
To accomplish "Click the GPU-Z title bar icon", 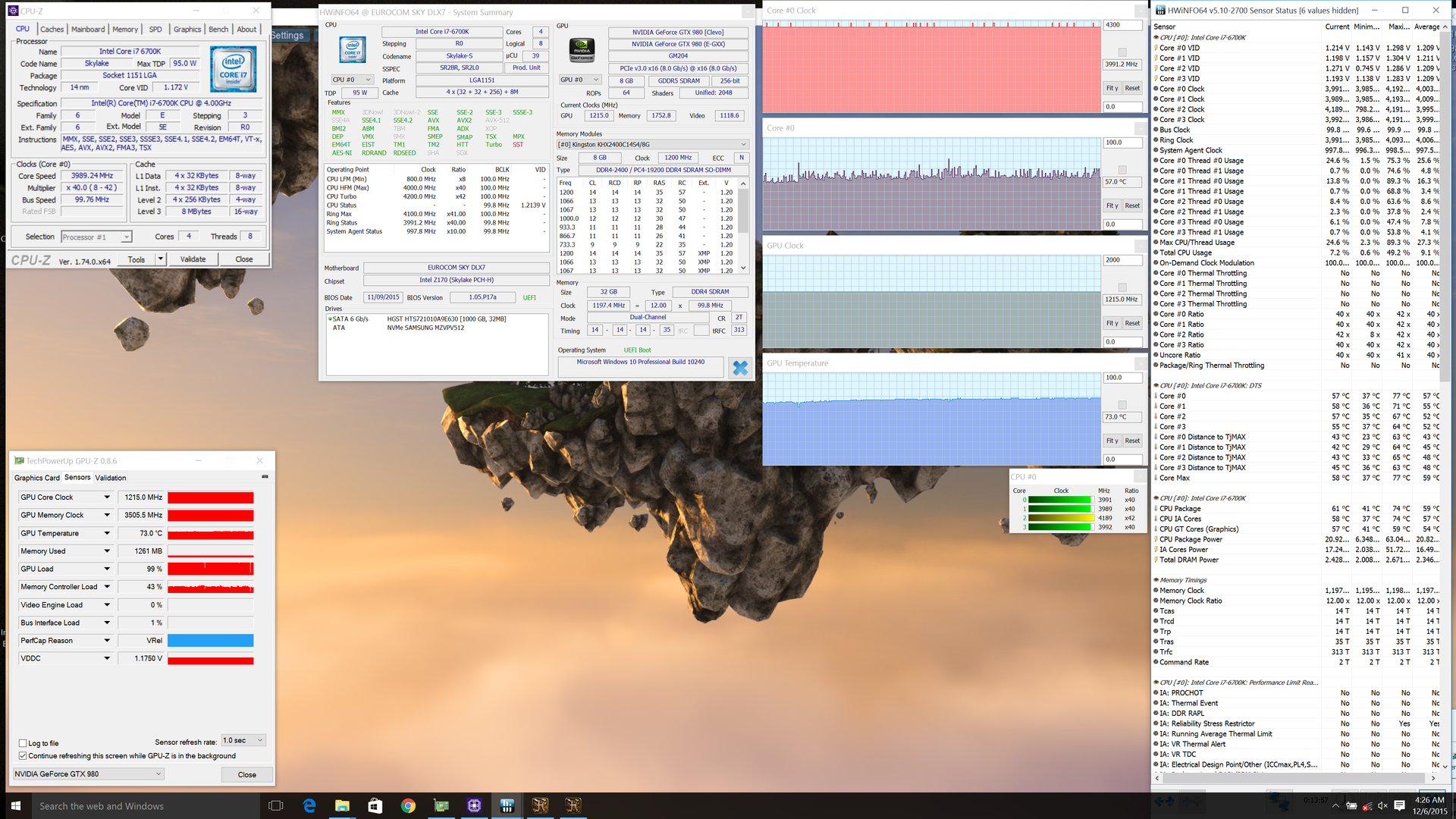I will (19, 460).
